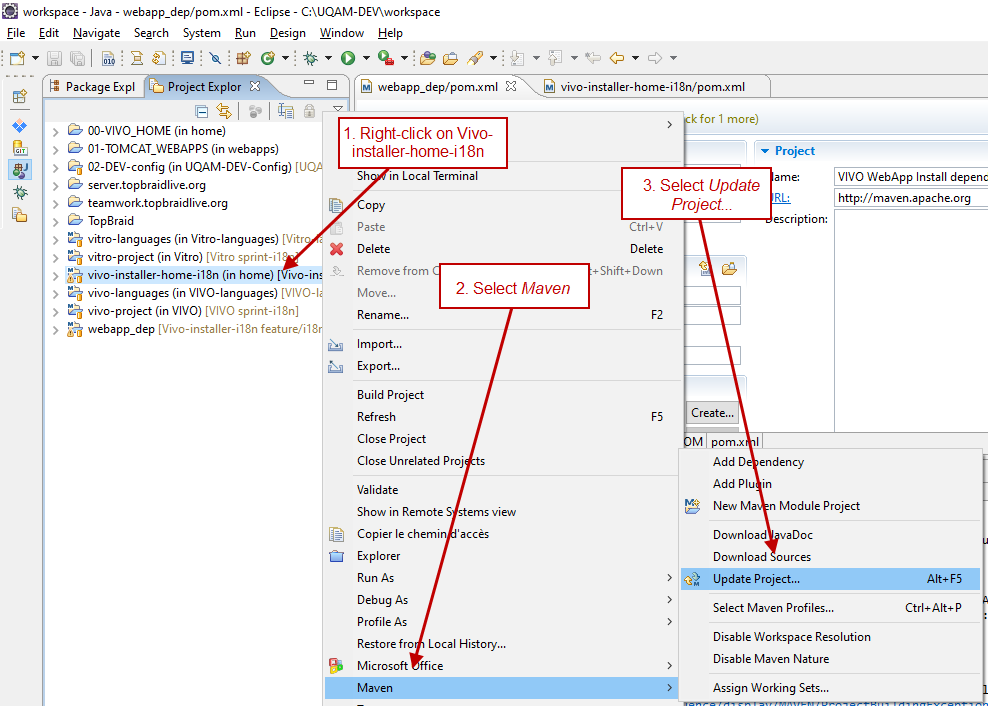Open Project Explorer View Menu triangle
This screenshot has height=706, width=988.
point(338,108)
